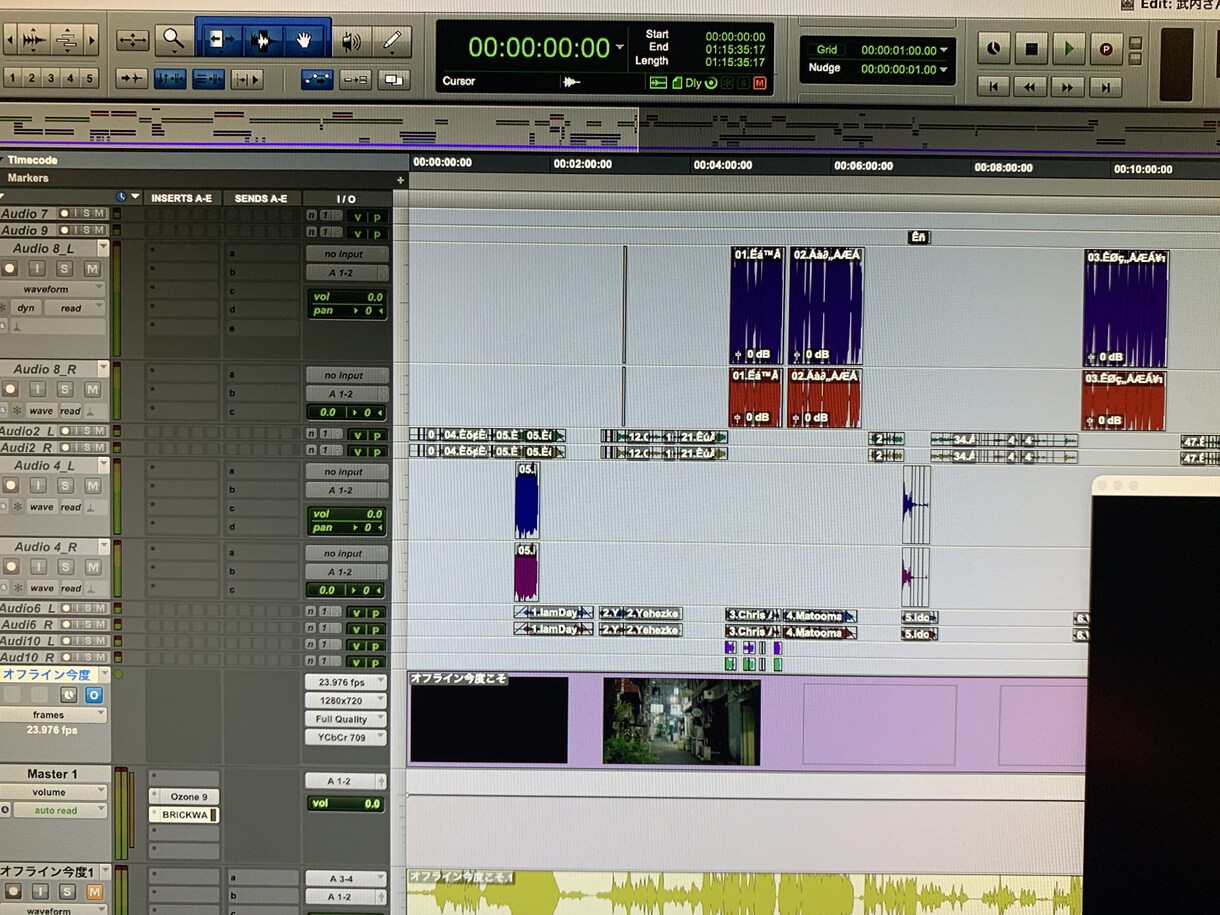The height and width of the screenshot is (915, 1220).
Task: Choose the Pencil tool
Action: pos(392,41)
